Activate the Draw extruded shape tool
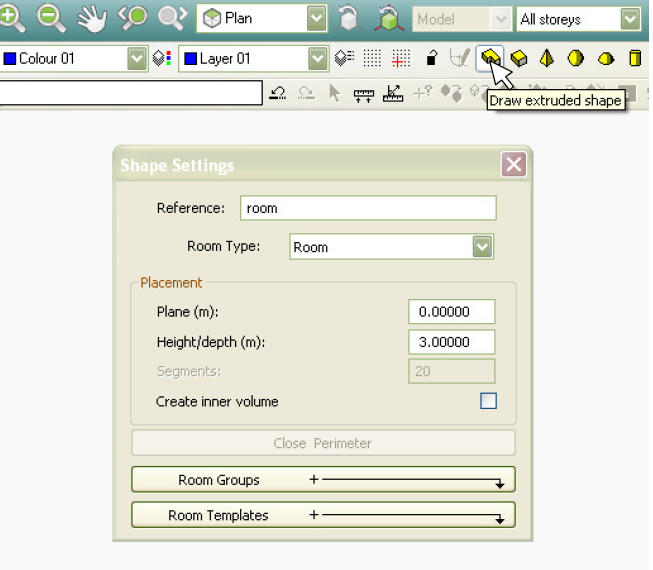653x570 pixels. [x=489, y=58]
